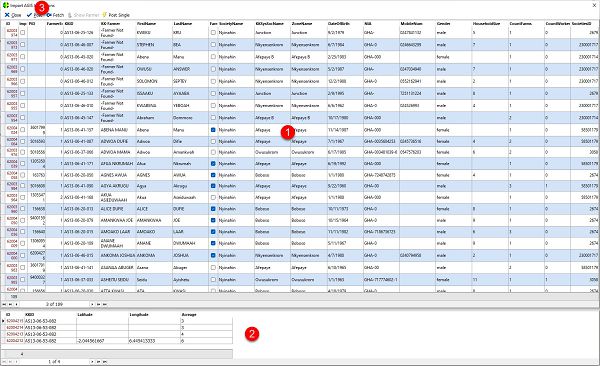This screenshot has height=366, width=600.
Task: Go to next record in lower grid navigator
Action: (x=92, y=361)
